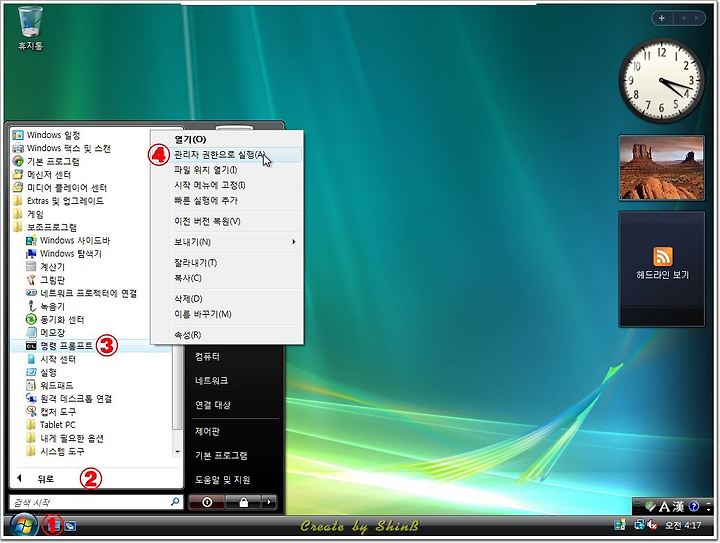Launch Windows 팩스 및 스캔 icon
The image size is (720, 543).
point(17,148)
